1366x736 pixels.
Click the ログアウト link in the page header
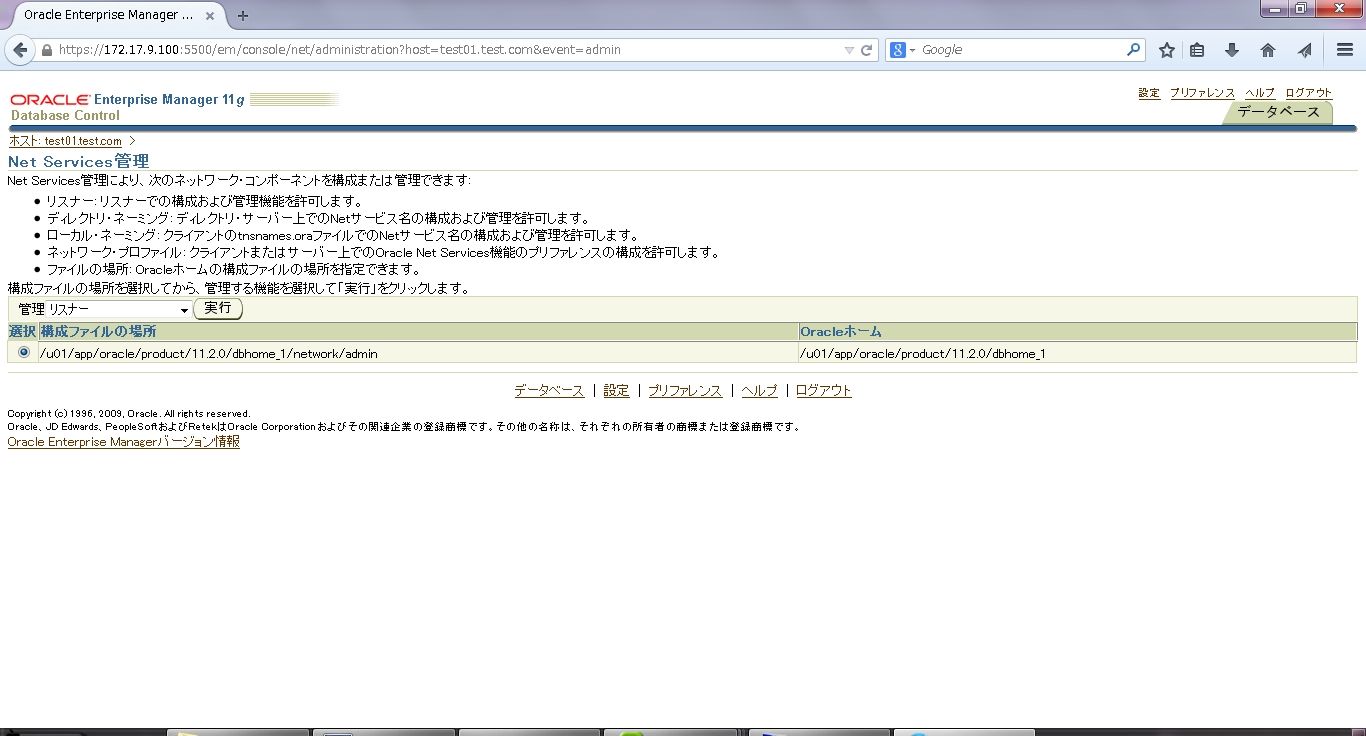point(1309,93)
